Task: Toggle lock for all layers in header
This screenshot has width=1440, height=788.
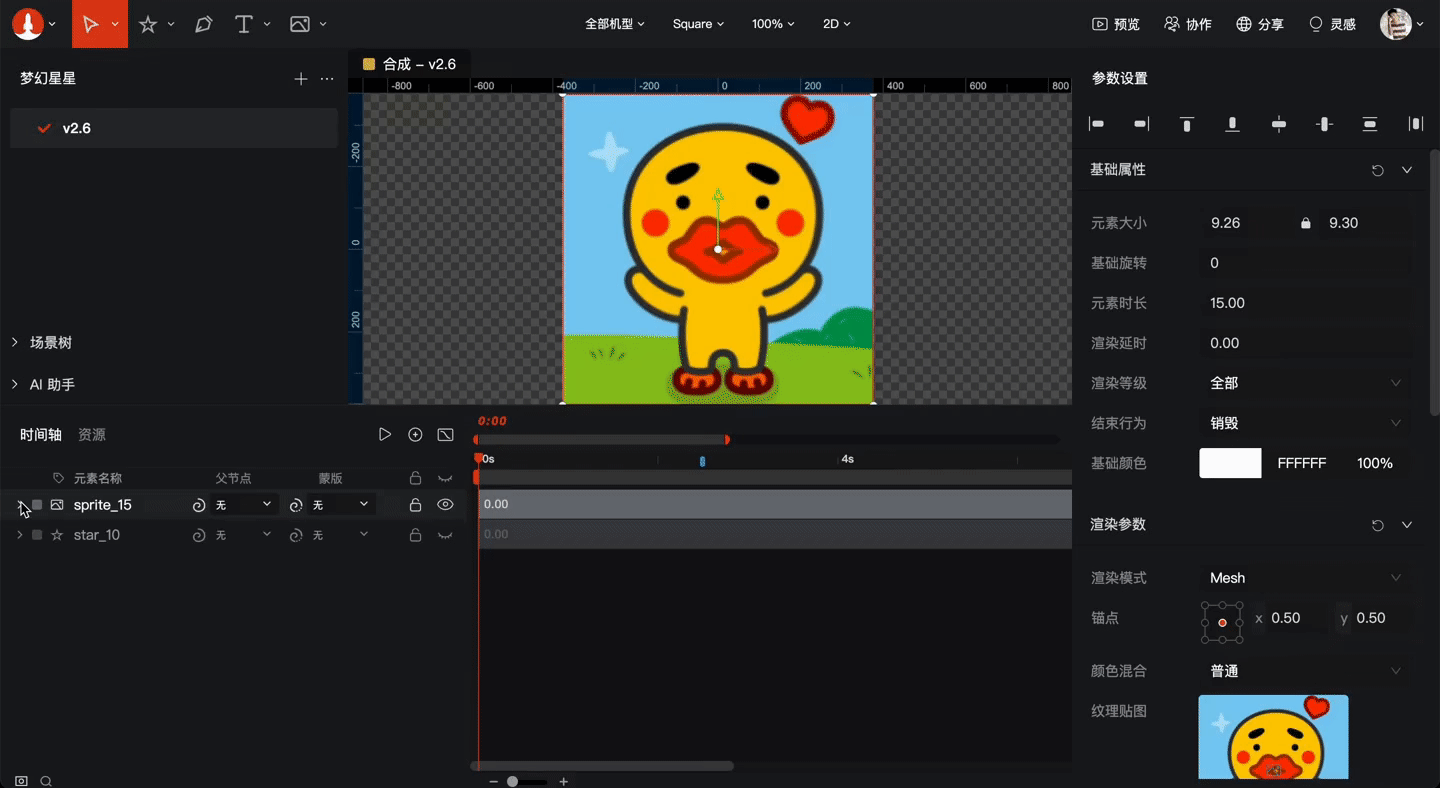Action: click(x=415, y=478)
